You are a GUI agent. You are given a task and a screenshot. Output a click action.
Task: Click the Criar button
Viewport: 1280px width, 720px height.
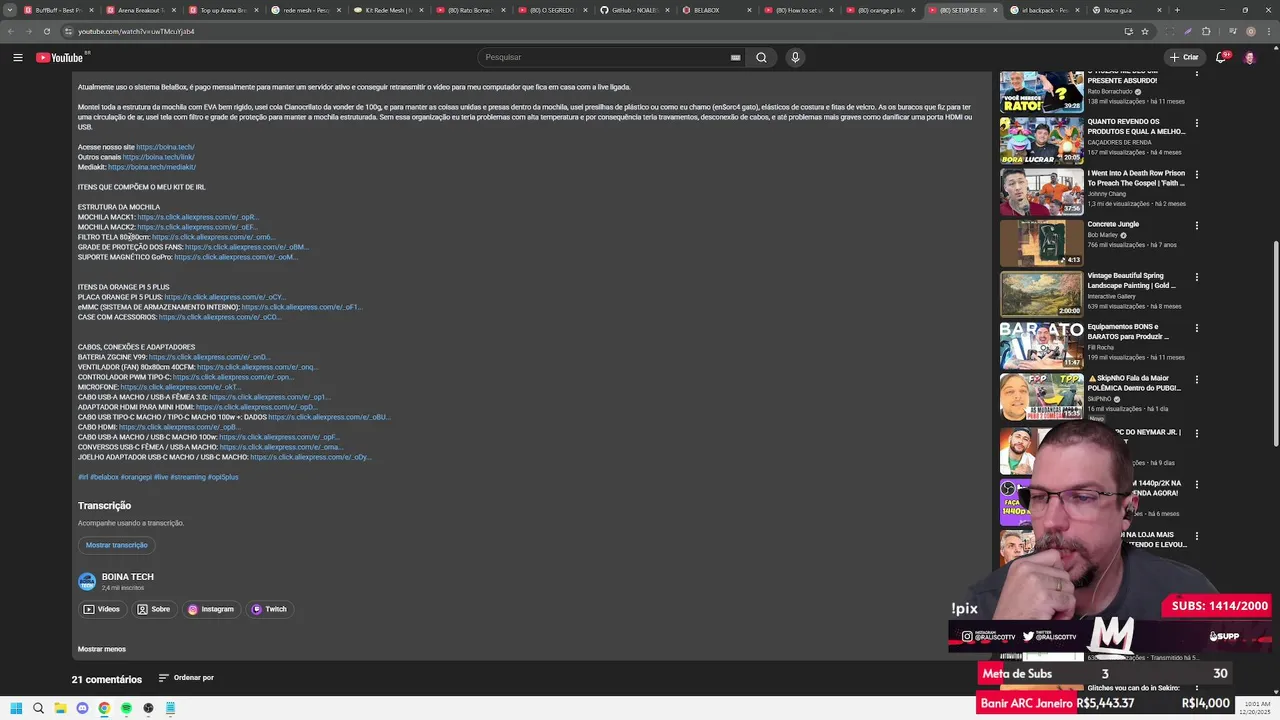pyautogui.click(x=1184, y=57)
